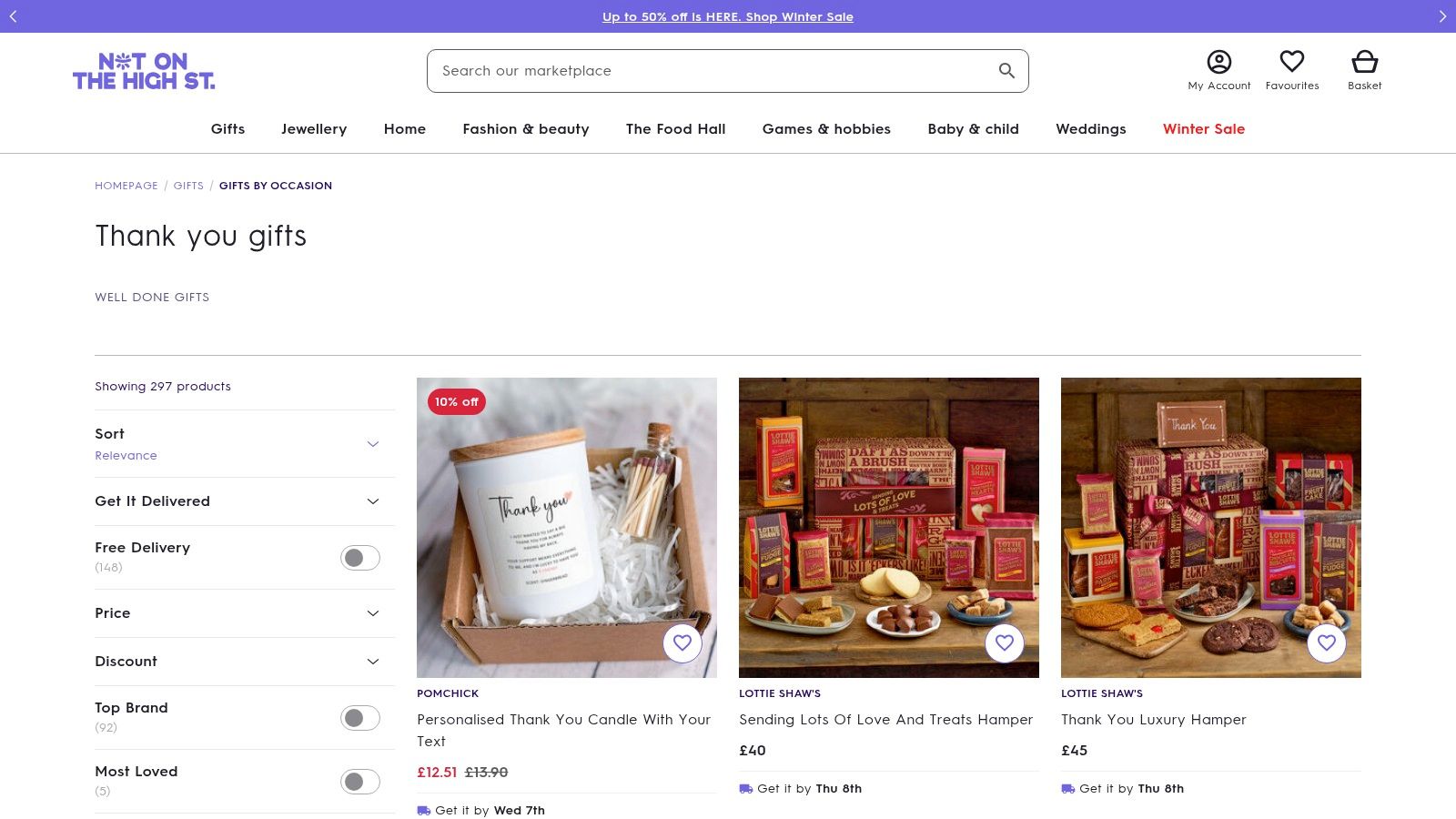The width and height of the screenshot is (1456, 819).
Task: Open Lottie Shaw's brand above Thank You Luxury Hamper
Action: pos(1102,693)
